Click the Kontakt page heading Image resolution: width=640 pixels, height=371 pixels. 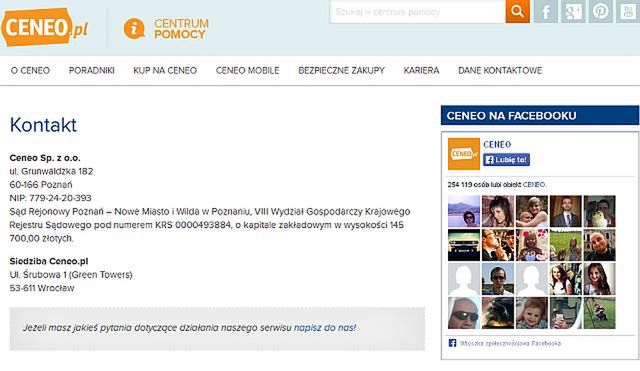43,125
